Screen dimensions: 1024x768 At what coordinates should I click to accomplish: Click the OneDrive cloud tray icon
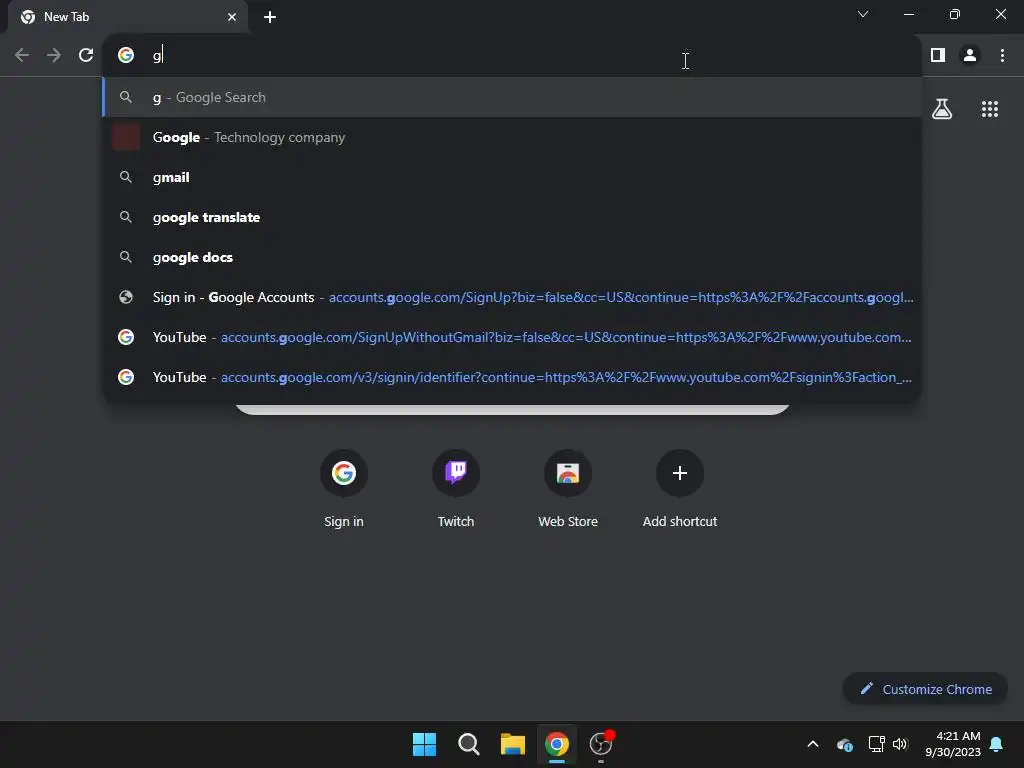845,744
